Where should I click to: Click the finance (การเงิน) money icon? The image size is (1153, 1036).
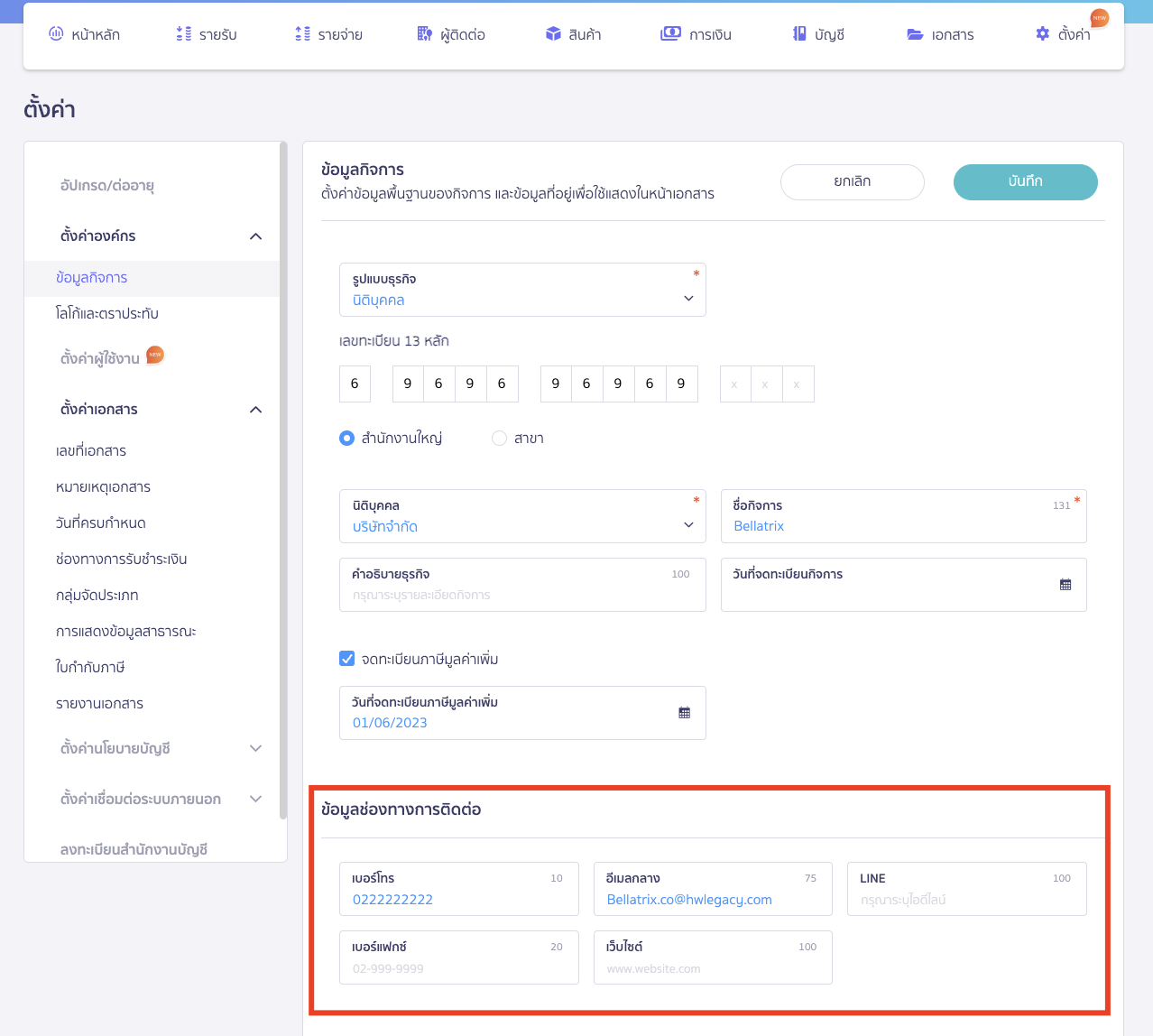(x=670, y=34)
